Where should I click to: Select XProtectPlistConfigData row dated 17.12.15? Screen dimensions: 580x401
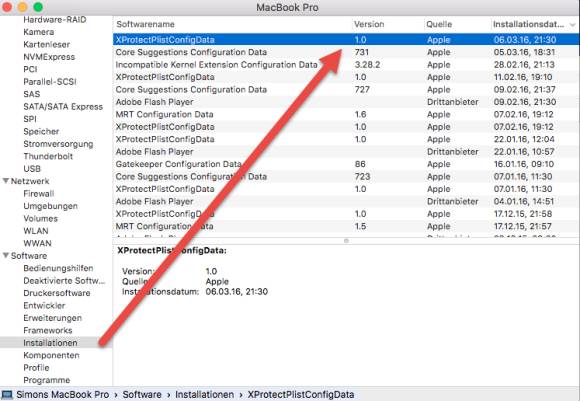pos(346,214)
